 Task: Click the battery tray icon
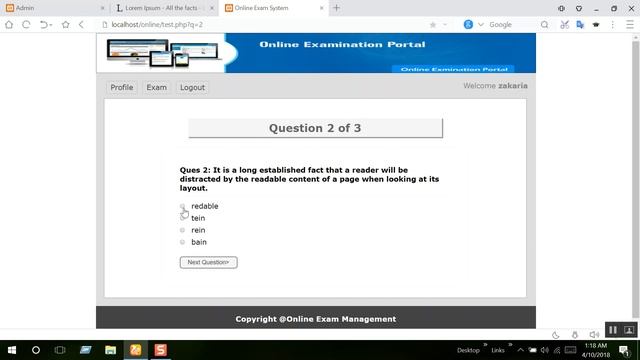[x=533, y=350]
